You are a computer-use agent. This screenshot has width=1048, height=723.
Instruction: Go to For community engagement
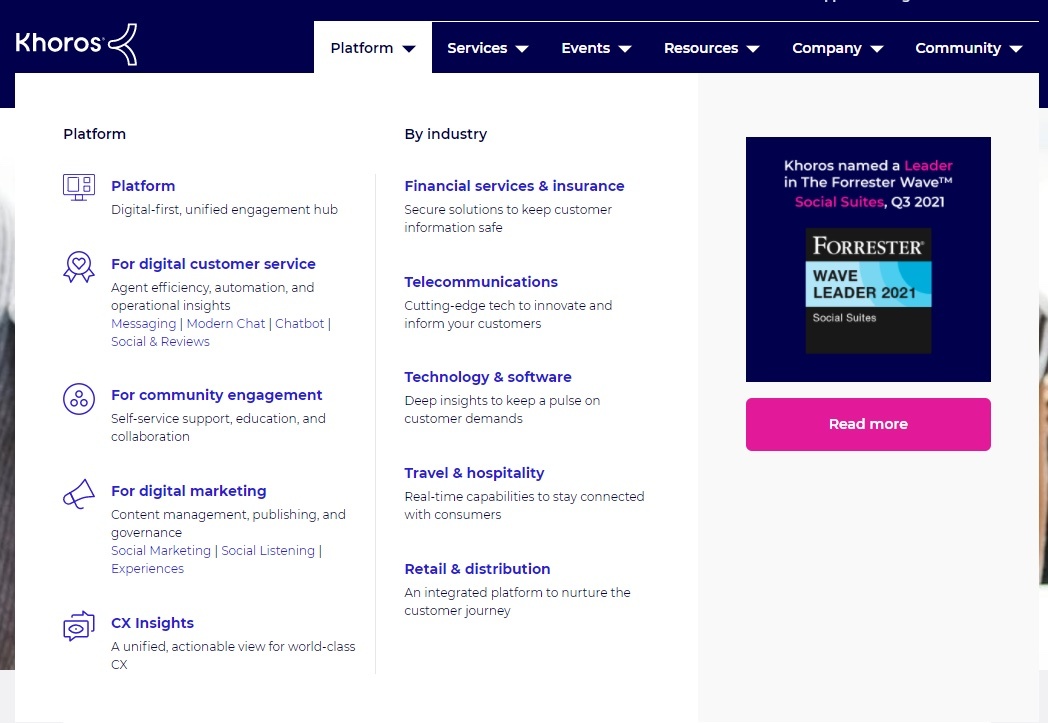[x=217, y=395]
